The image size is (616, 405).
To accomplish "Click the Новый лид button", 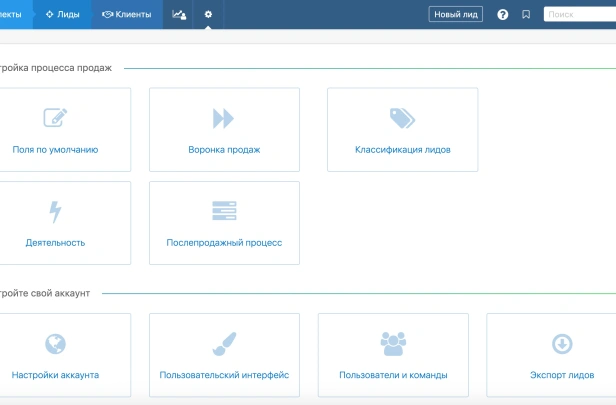I will [x=456, y=15].
